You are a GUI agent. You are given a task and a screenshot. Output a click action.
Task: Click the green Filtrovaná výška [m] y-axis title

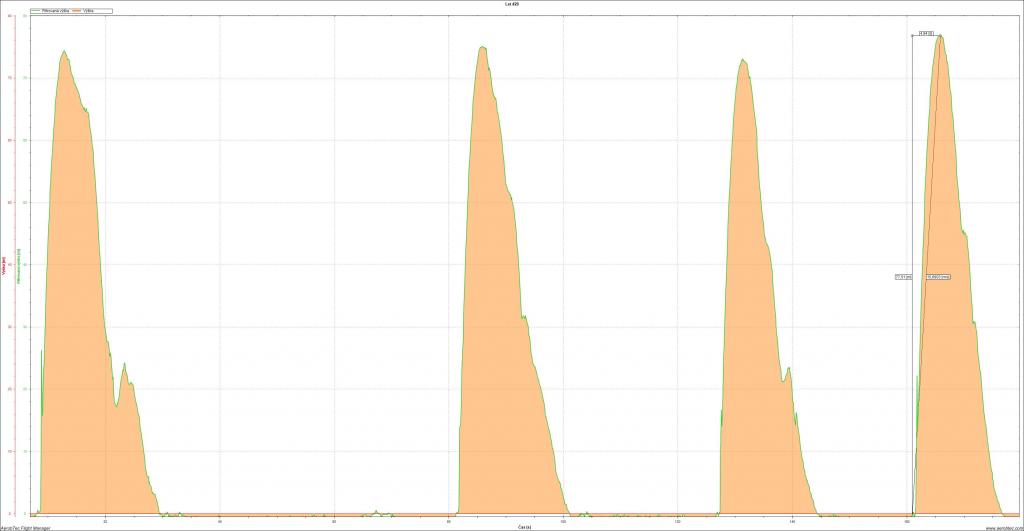[18, 266]
